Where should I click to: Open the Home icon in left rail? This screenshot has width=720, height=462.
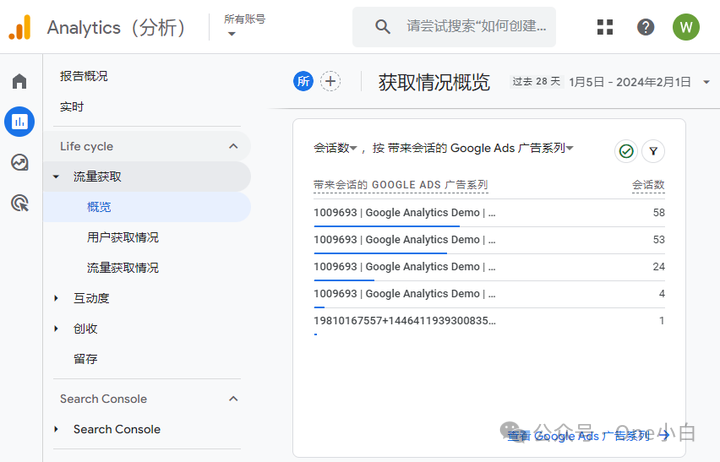tap(19, 81)
